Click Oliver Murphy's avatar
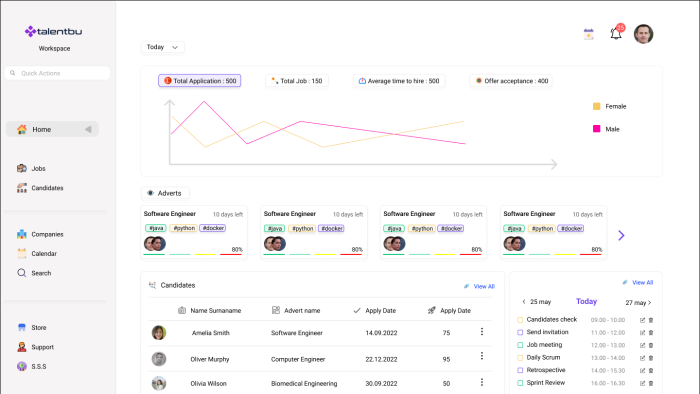The height and width of the screenshot is (394, 700). click(x=159, y=359)
